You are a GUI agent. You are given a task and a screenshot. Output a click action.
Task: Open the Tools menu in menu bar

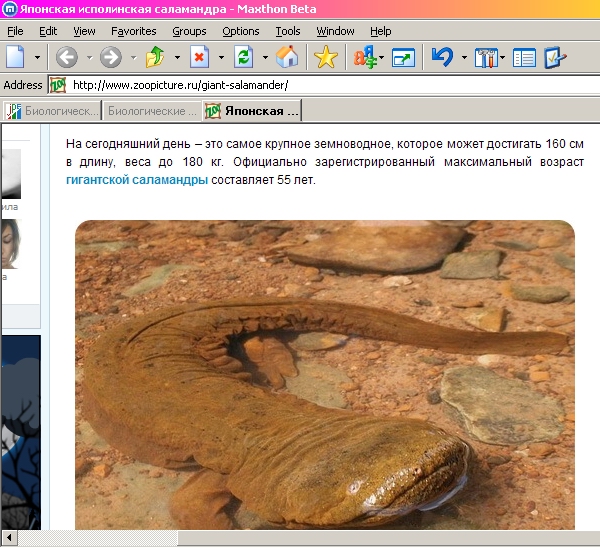point(287,31)
